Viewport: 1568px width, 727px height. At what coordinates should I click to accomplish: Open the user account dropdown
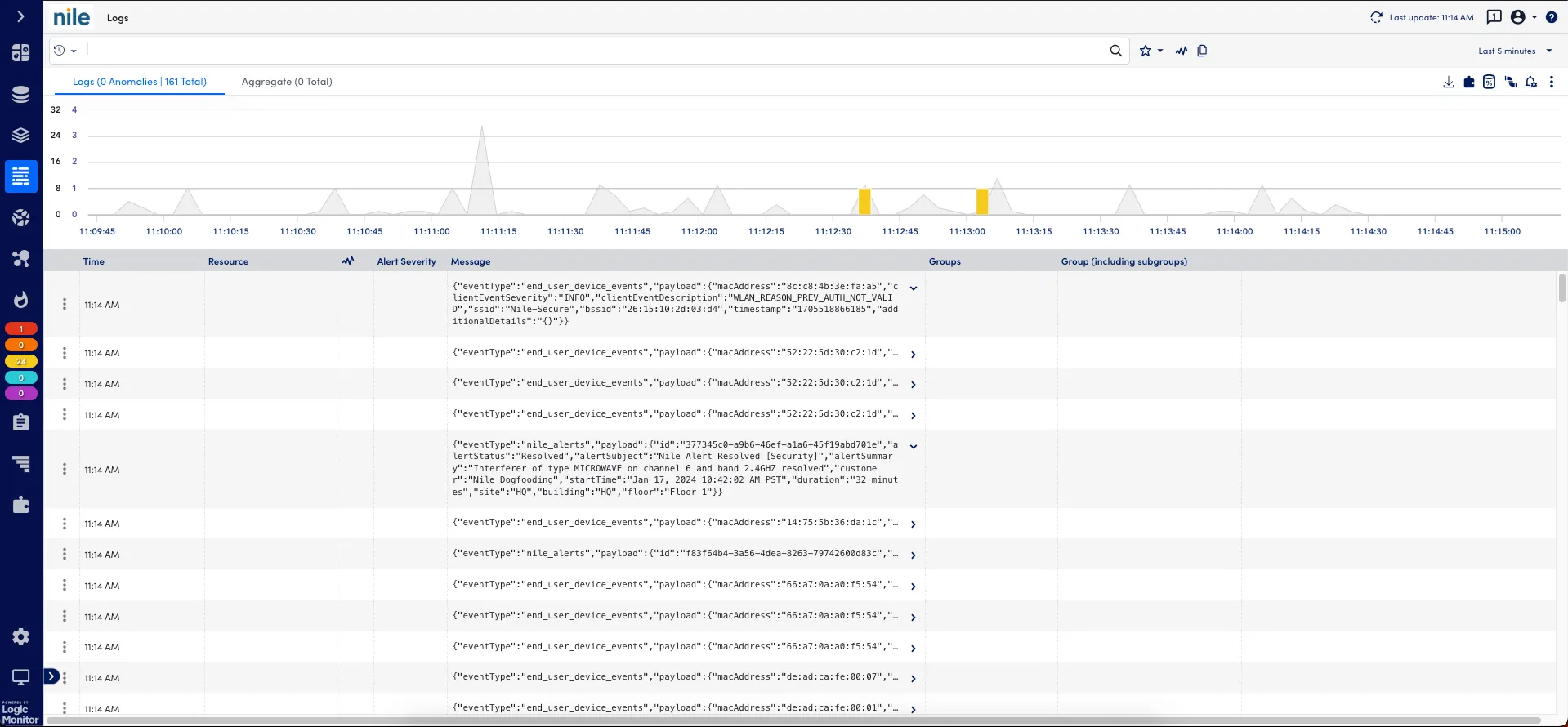tap(1524, 17)
